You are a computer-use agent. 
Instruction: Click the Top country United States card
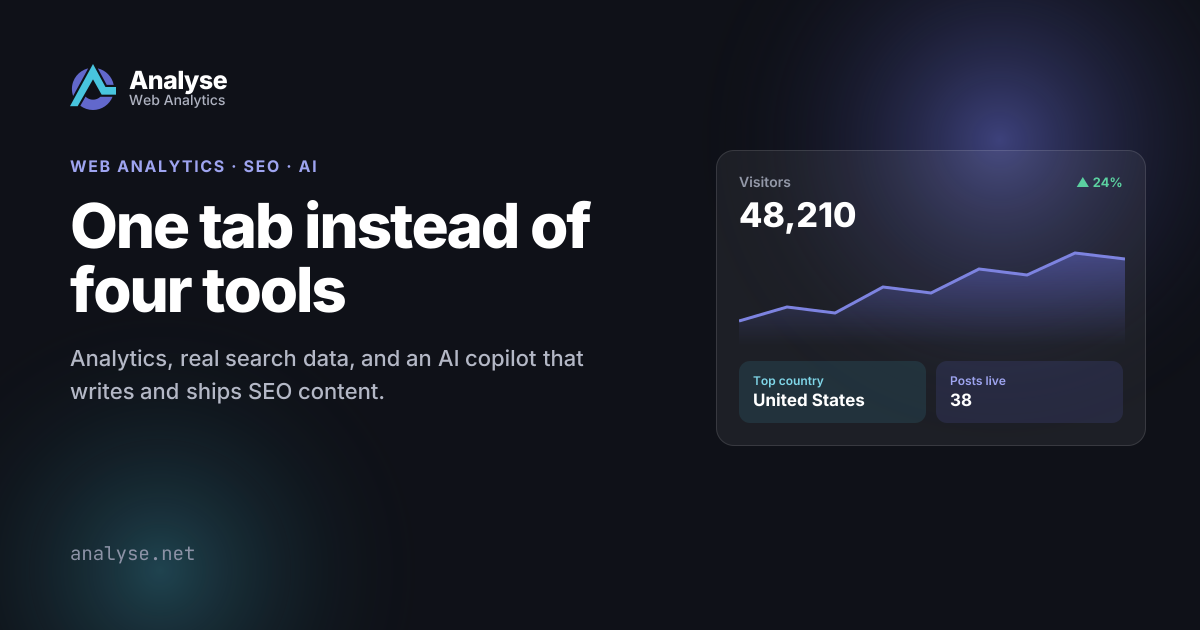832,392
